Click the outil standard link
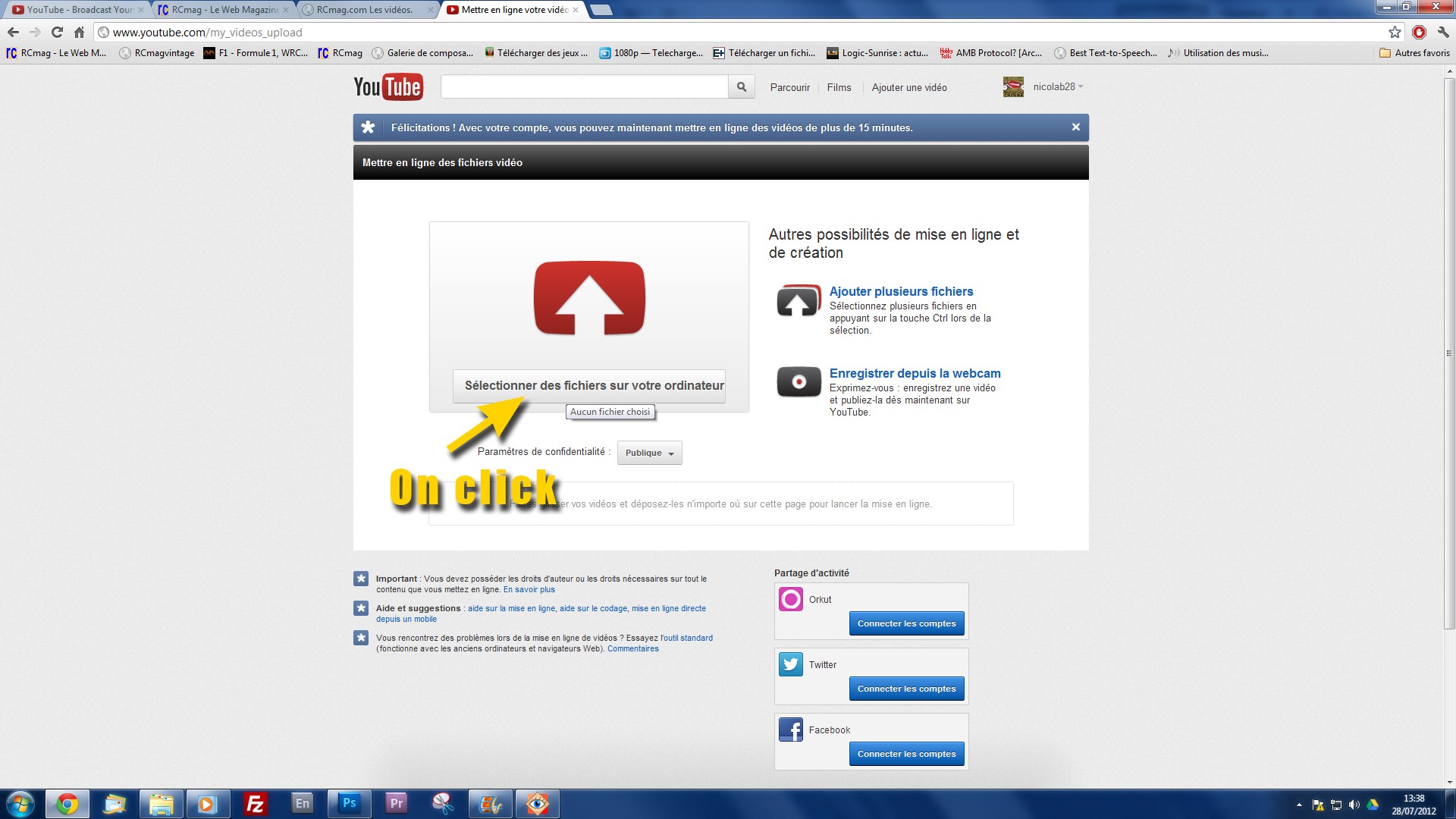Screen dimensions: 1456x819 [688, 638]
